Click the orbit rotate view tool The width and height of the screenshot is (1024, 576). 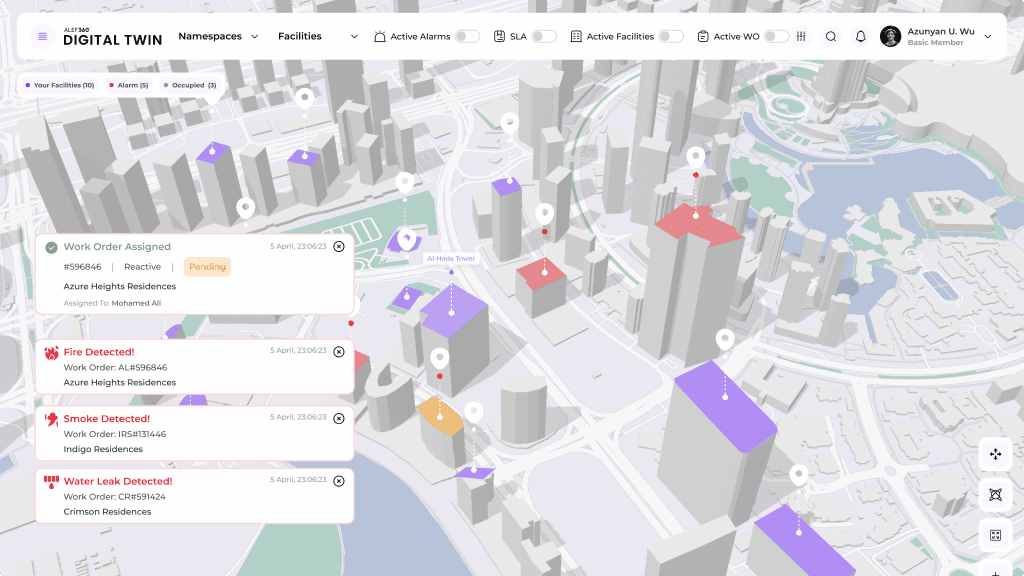coord(995,495)
